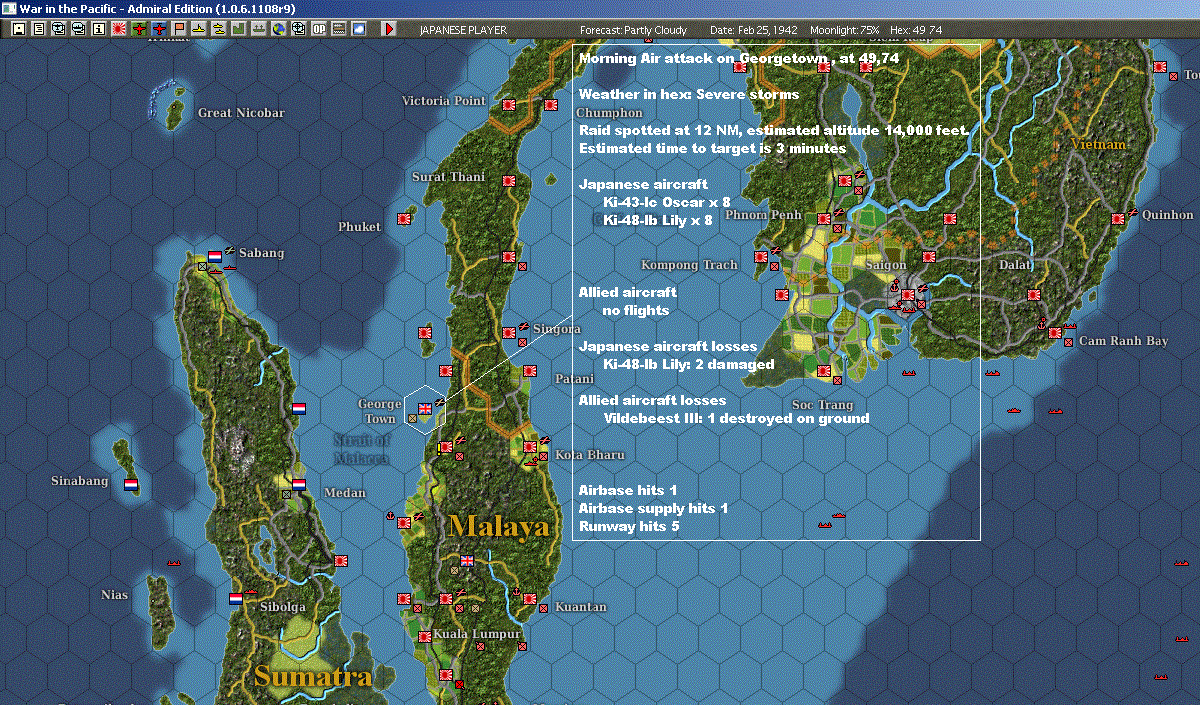Click 'Ki-48-Ib Lily x 8' report line
1200x705 pixels.
pos(657,220)
